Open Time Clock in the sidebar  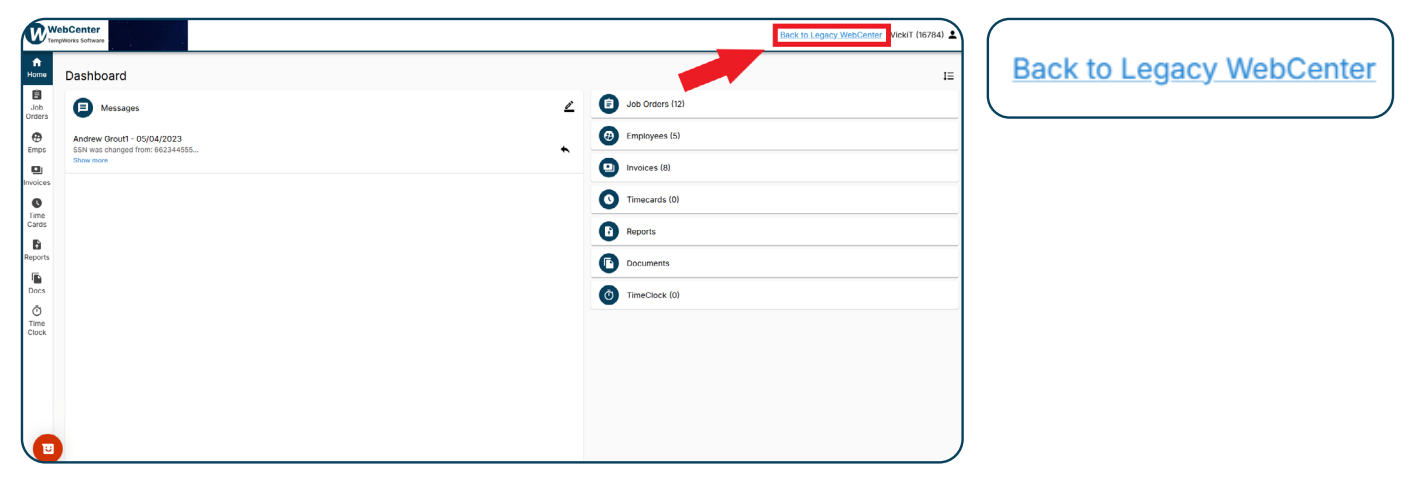(x=37, y=321)
